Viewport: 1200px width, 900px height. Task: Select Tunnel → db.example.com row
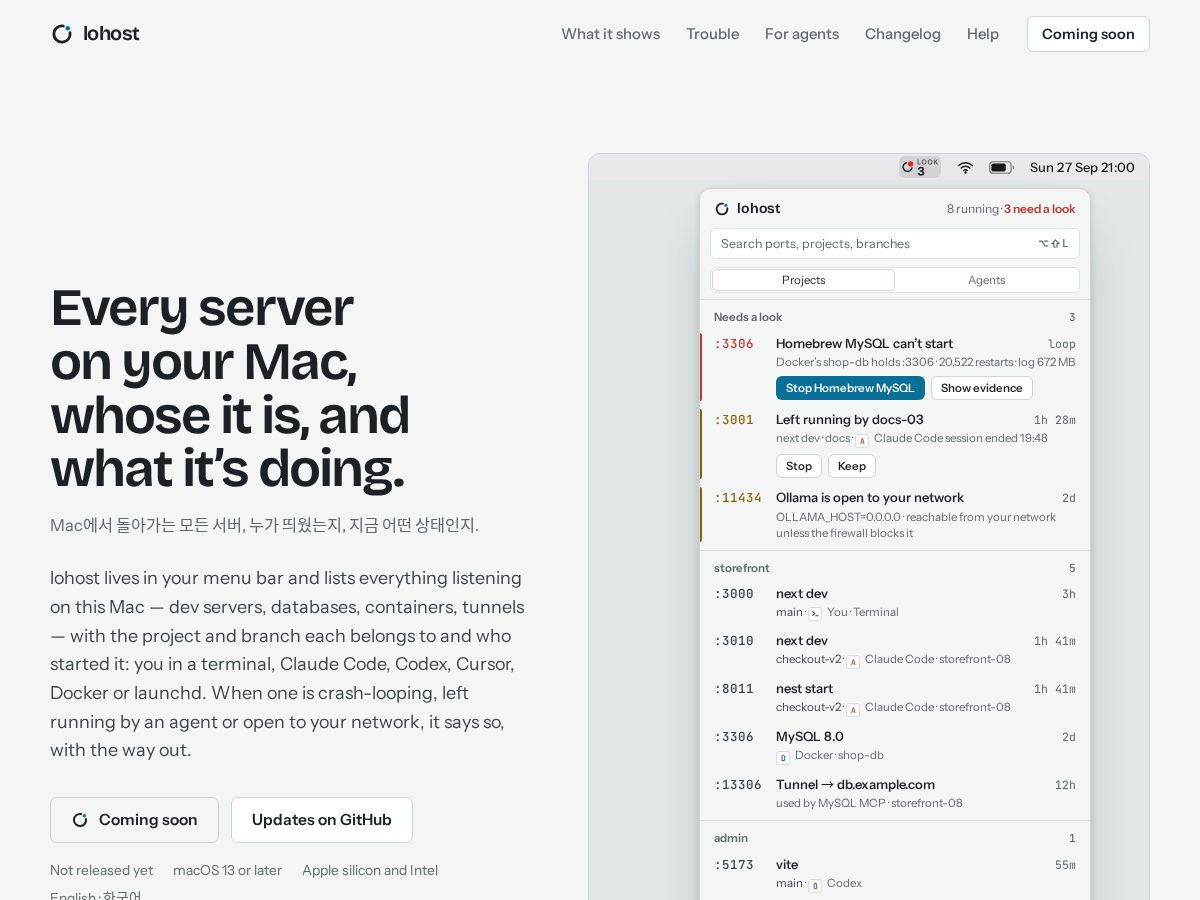point(895,794)
